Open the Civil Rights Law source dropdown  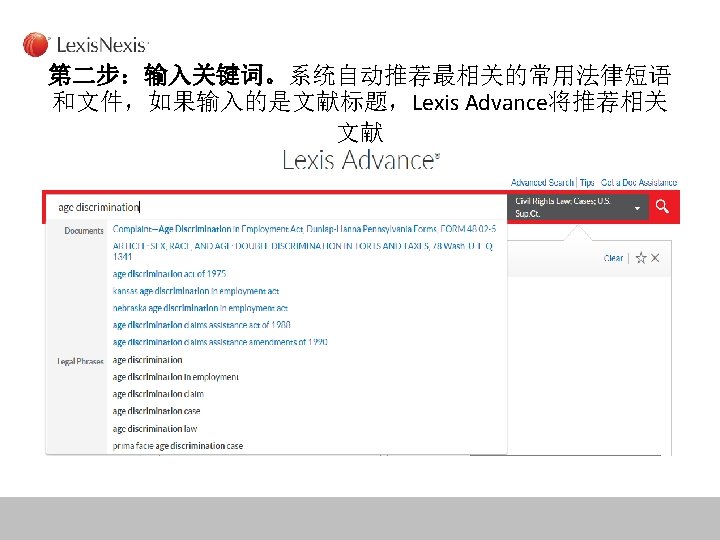[x=578, y=207]
